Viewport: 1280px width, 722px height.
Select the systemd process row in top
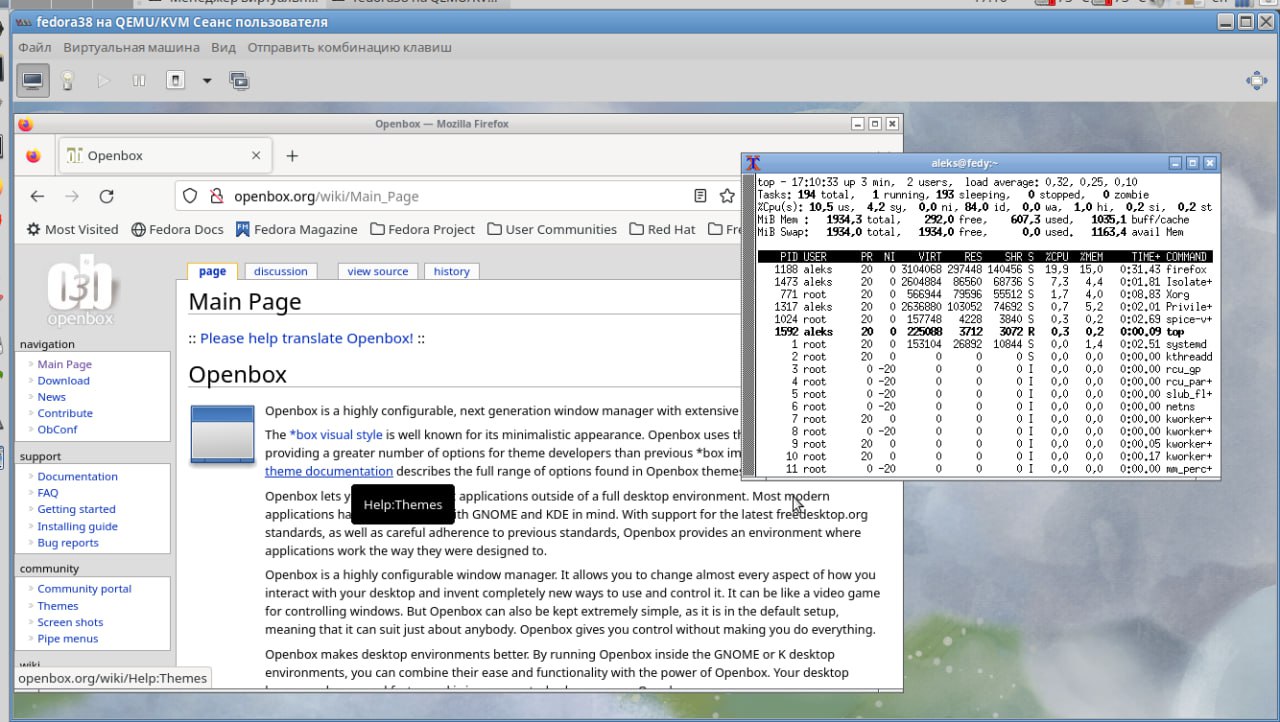(x=985, y=344)
